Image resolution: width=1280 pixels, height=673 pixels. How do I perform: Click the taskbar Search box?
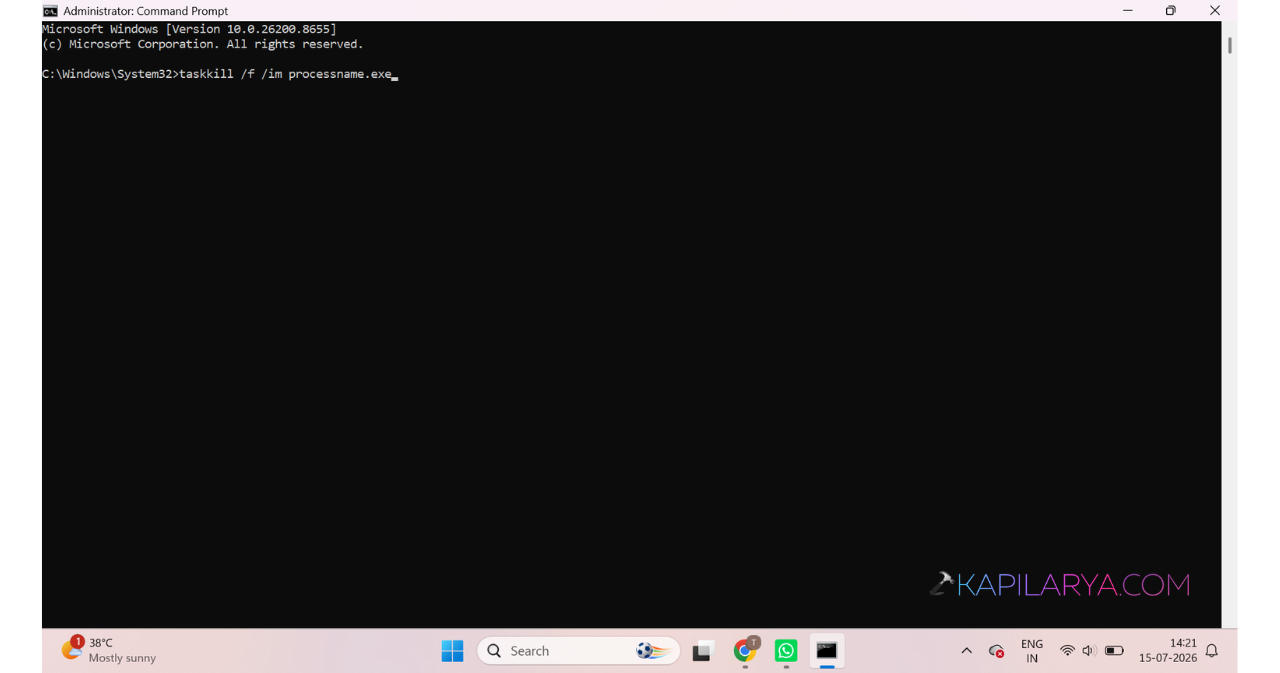(x=578, y=651)
